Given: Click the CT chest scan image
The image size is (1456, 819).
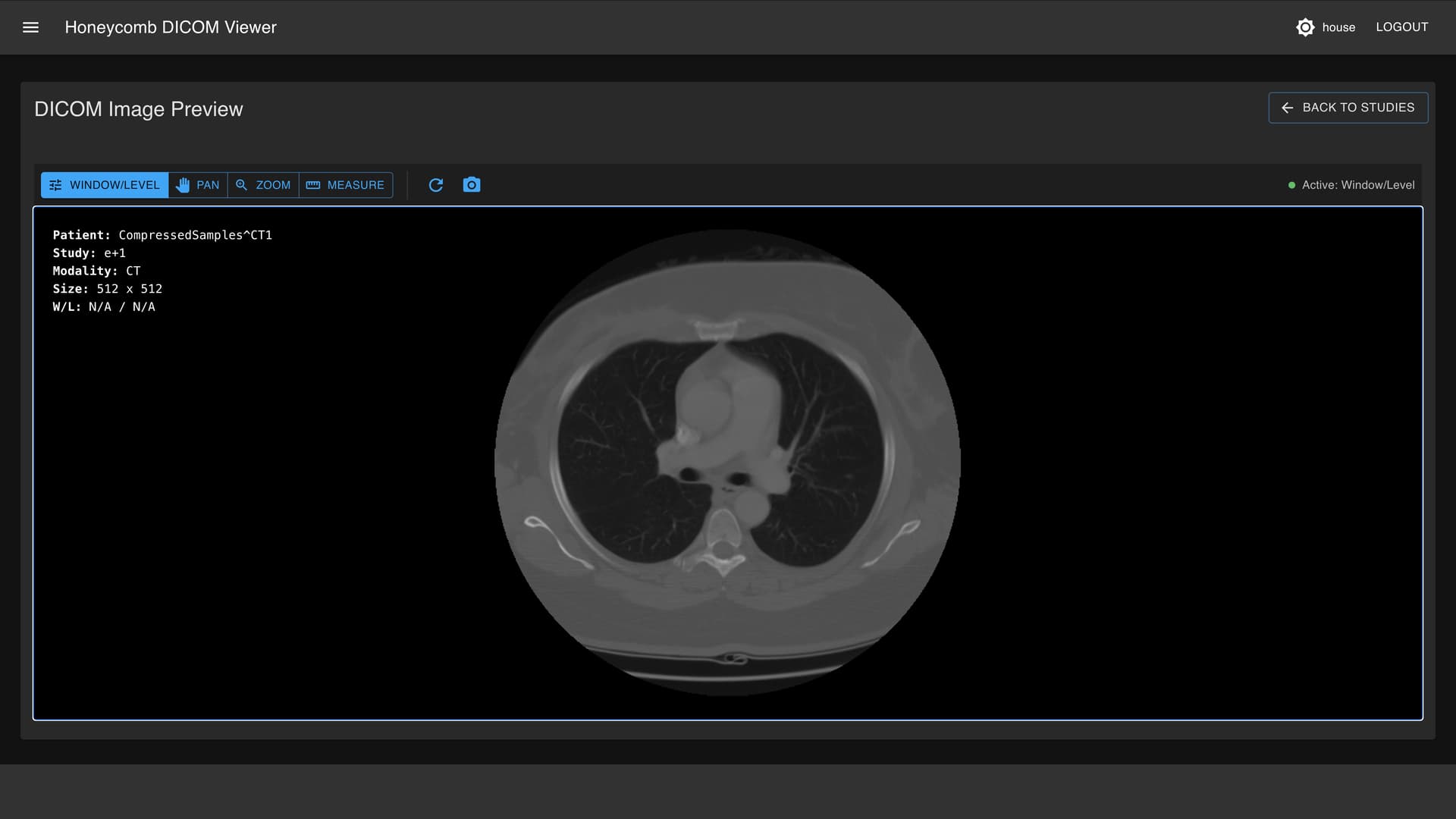Looking at the screenshot, I should (x=727, y=463).
